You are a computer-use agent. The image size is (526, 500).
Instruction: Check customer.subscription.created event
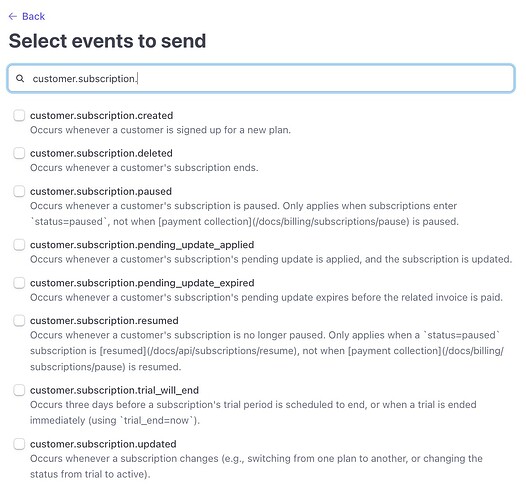point(19,115)
